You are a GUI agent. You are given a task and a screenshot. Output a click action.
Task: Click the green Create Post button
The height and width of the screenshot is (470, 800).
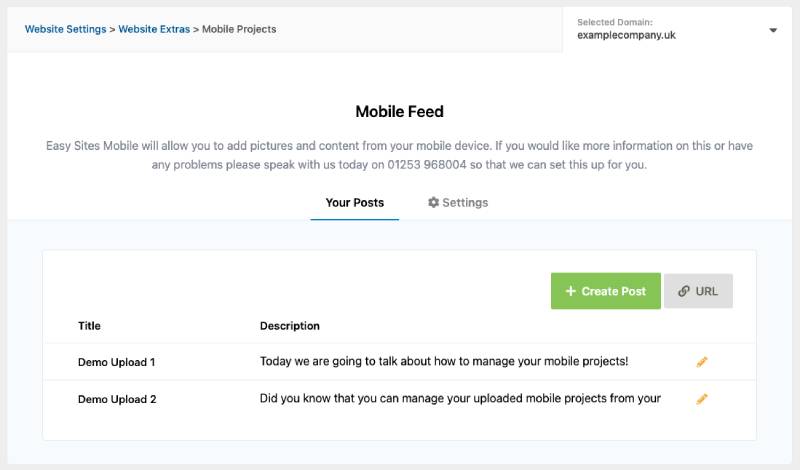pyautogui.click(x=606, y=291)
